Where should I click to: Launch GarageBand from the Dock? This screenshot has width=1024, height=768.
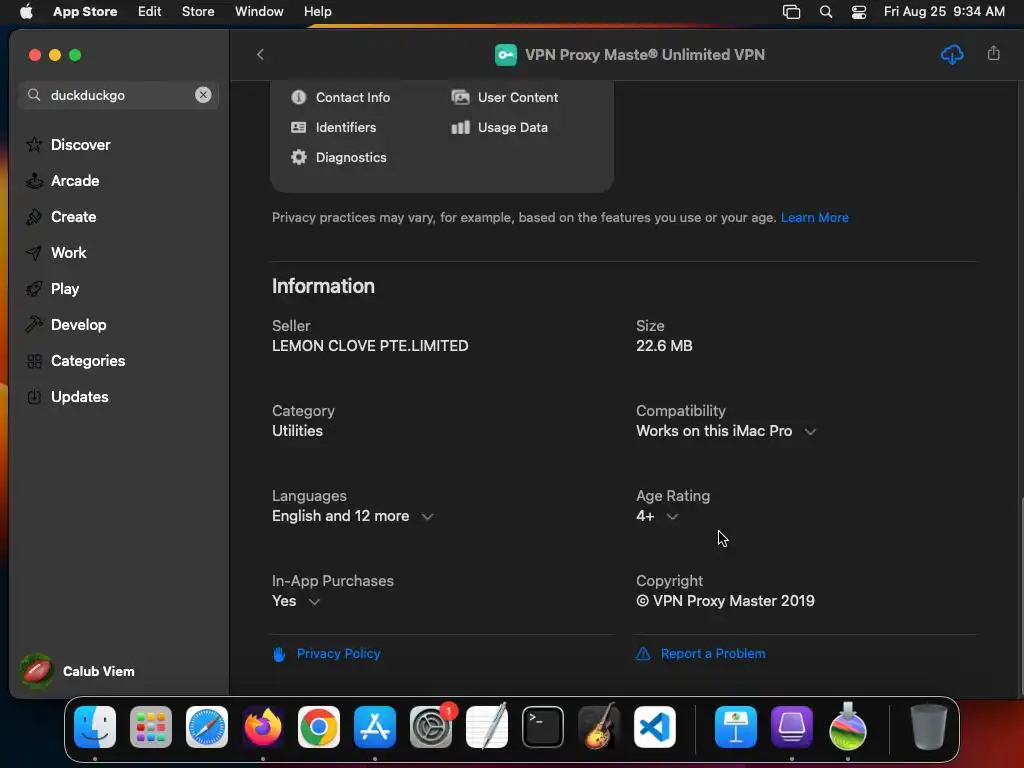pyautogui.click(x=598, y=727)
